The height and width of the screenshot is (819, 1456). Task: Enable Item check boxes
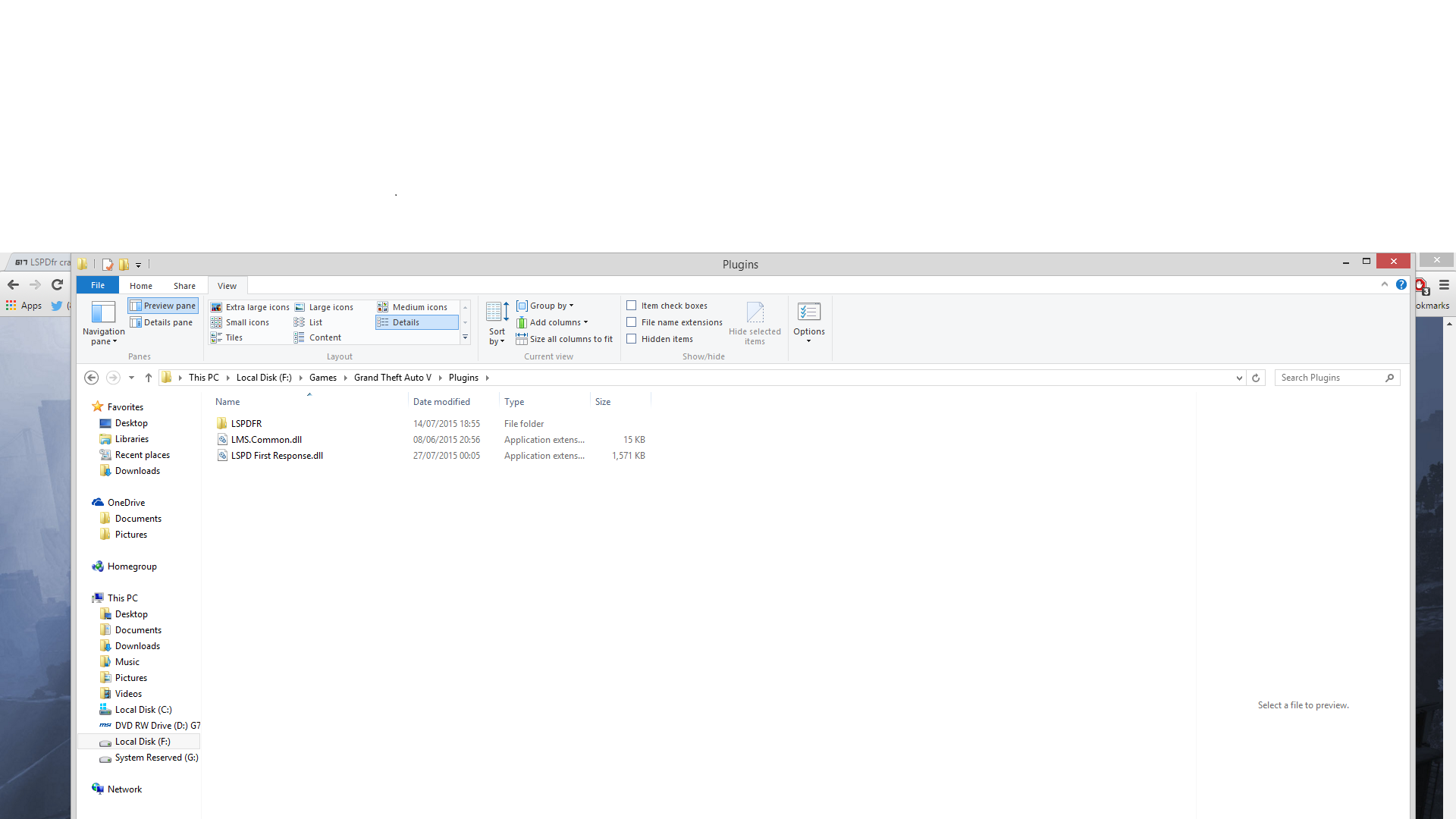[x=632, y=306]
